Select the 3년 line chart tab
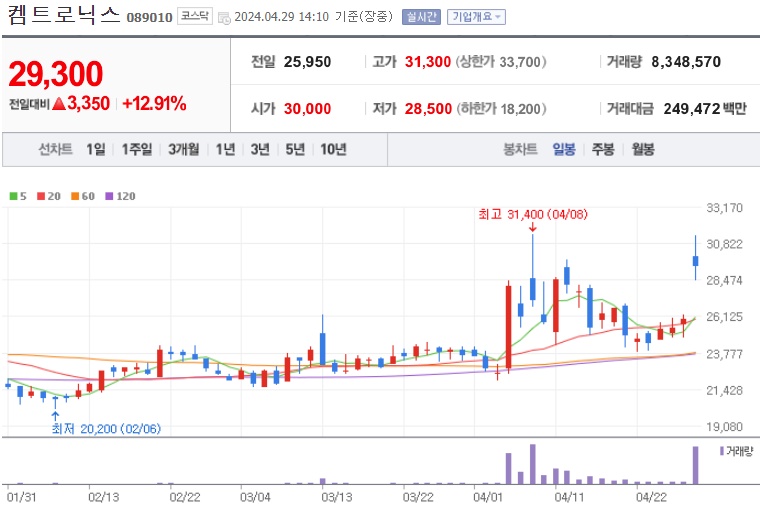The height and width of the screenshot is (509, 760). 260,149
